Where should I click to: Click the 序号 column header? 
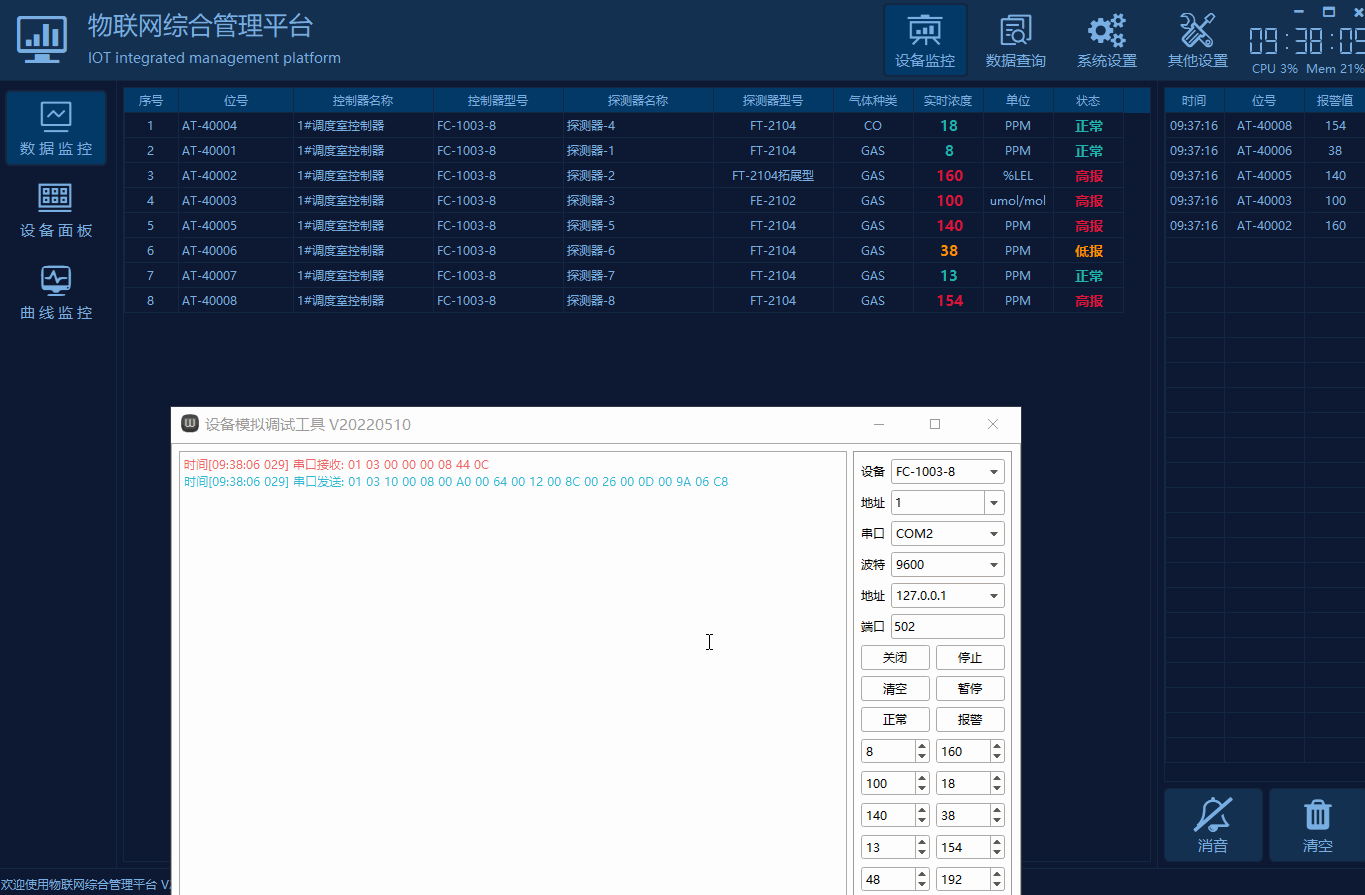coord(151,101)
